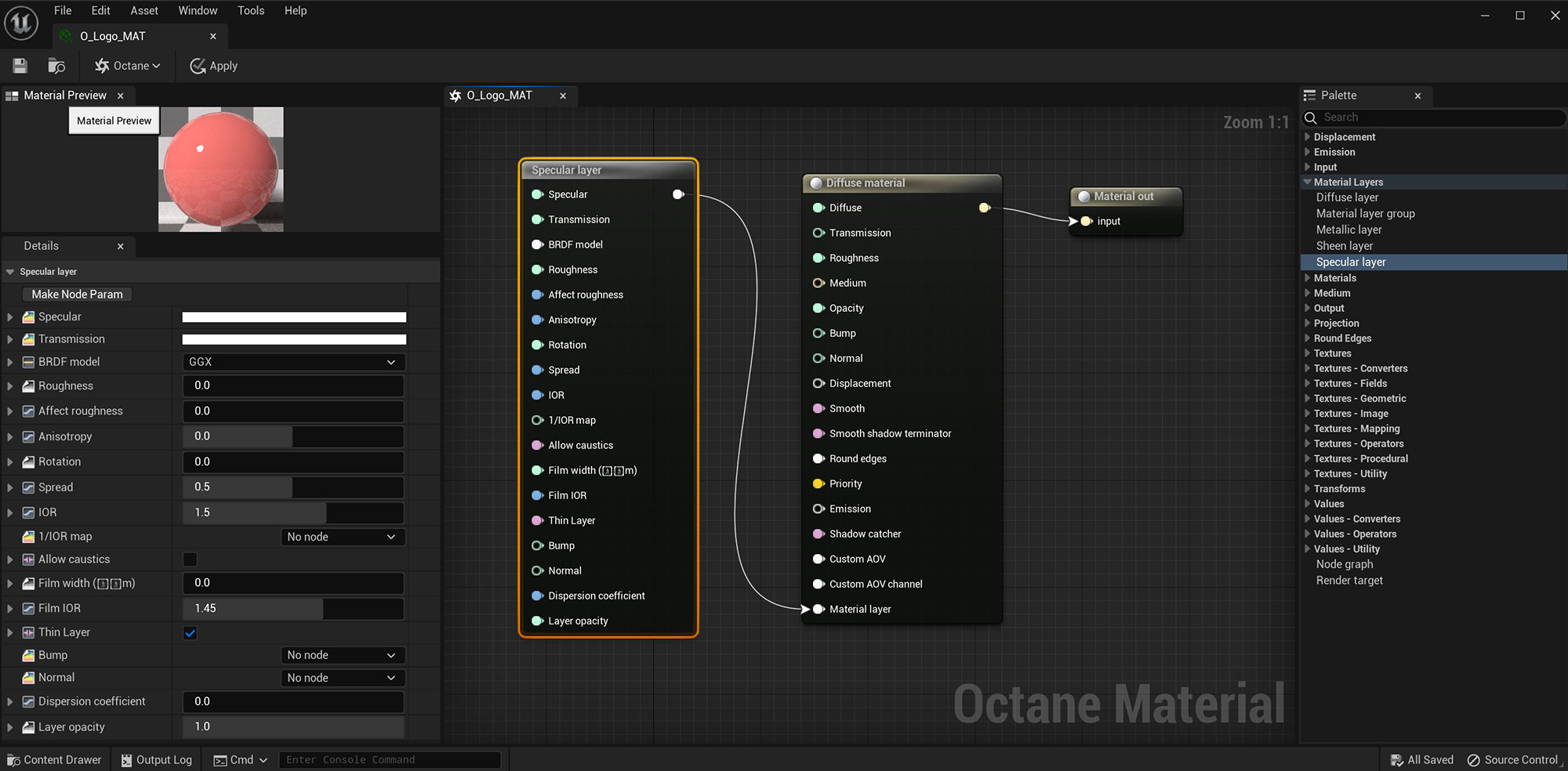Select the Diffuse material node header
Image resolution: width=1568 pixels, height=771 pixels.
pyautogui.click(x=902, y=183)
